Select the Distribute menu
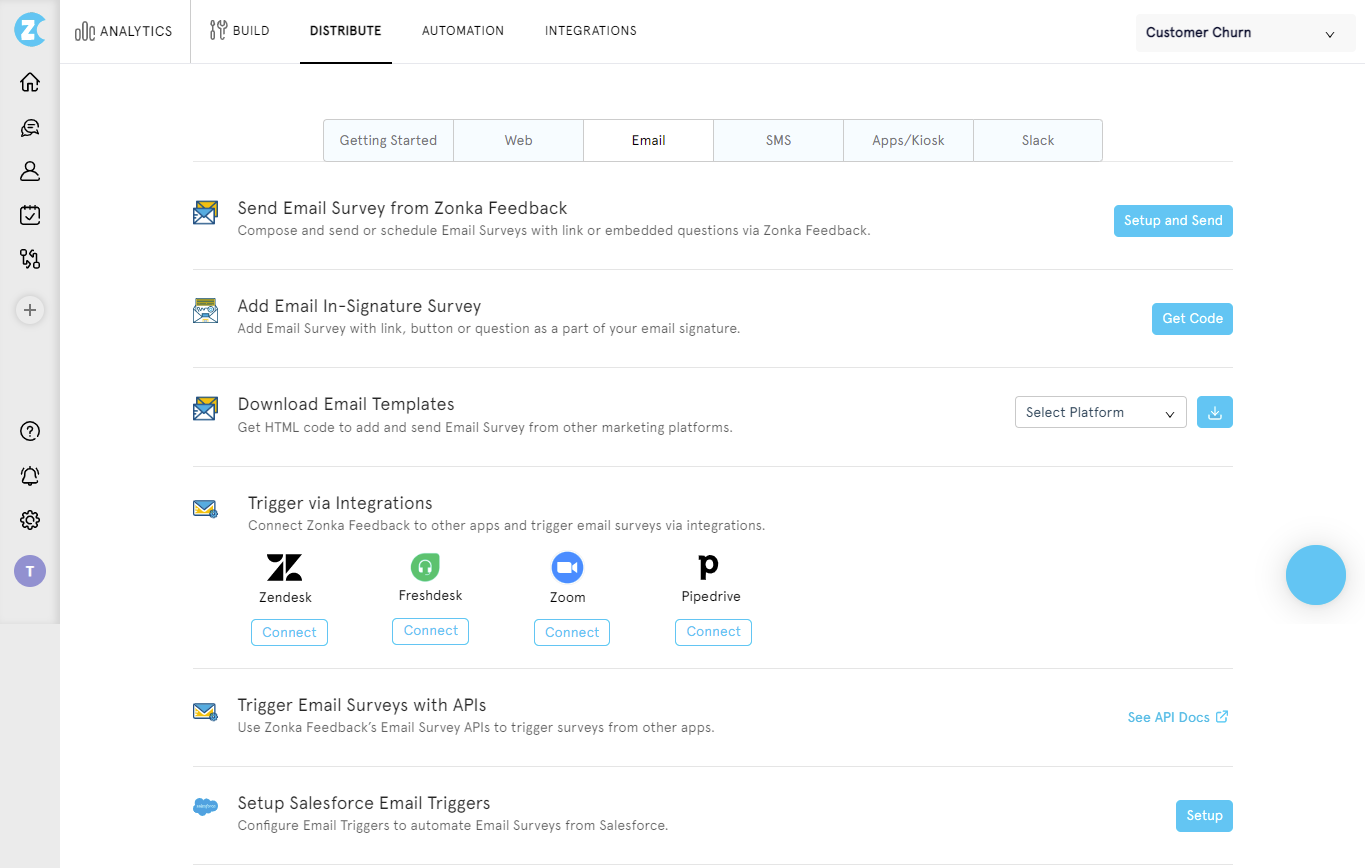The image size is (1365, 868). [x=346, y=31]
